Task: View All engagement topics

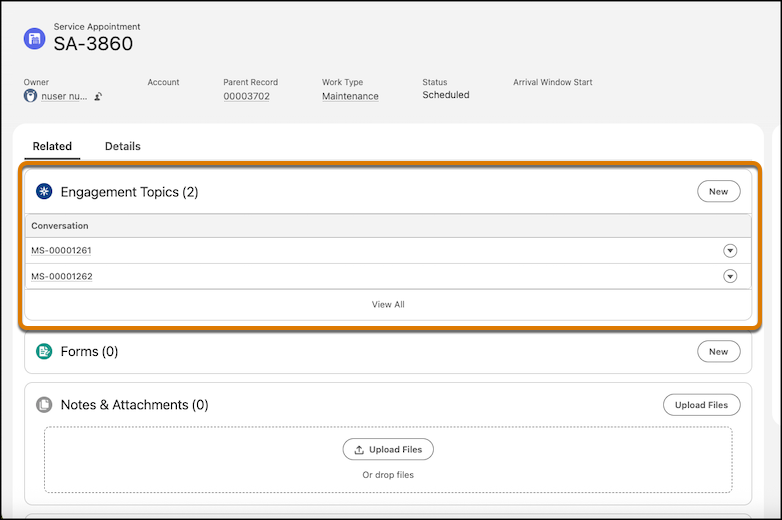Action: pos(388,304)
